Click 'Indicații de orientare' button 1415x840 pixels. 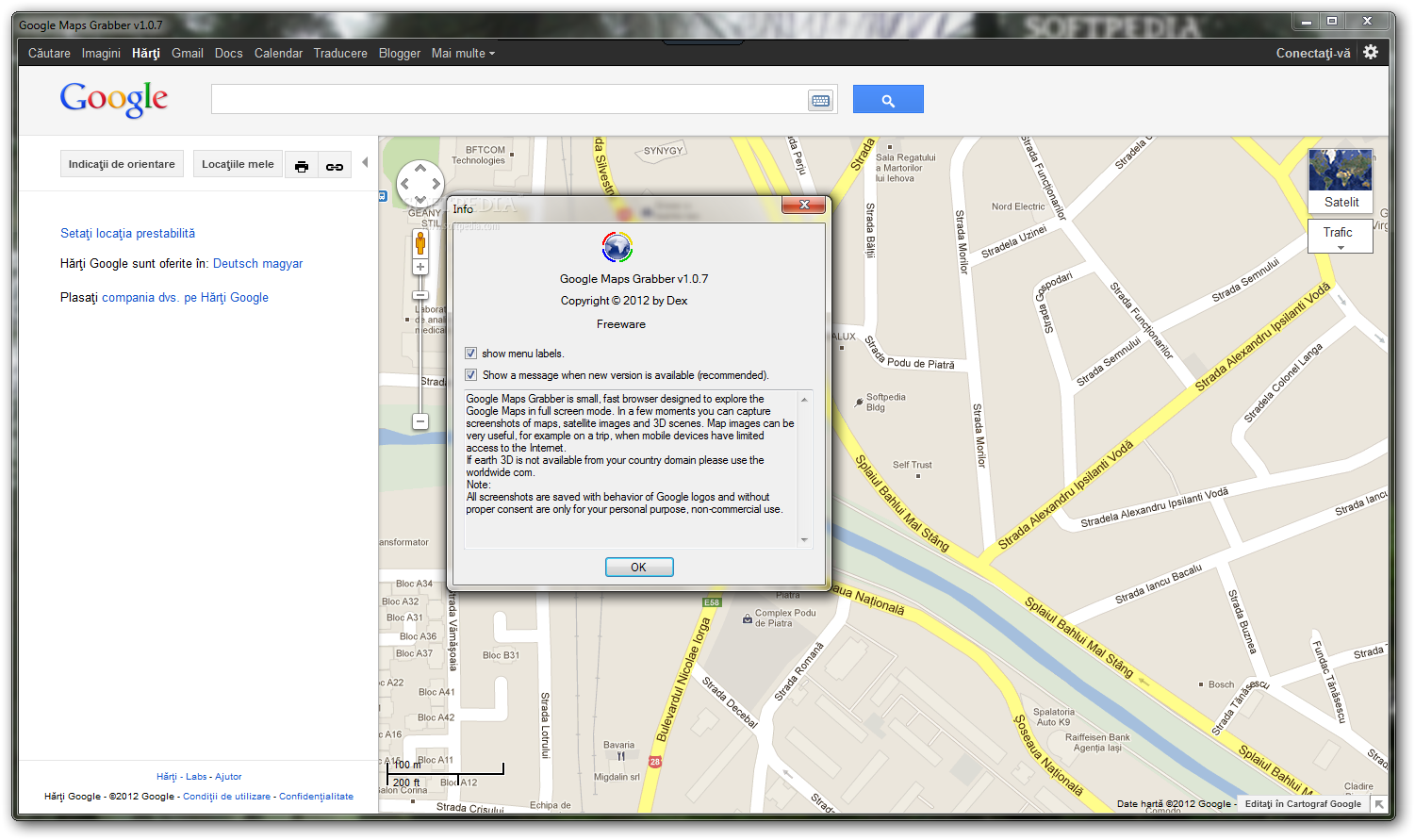(122, 164)
